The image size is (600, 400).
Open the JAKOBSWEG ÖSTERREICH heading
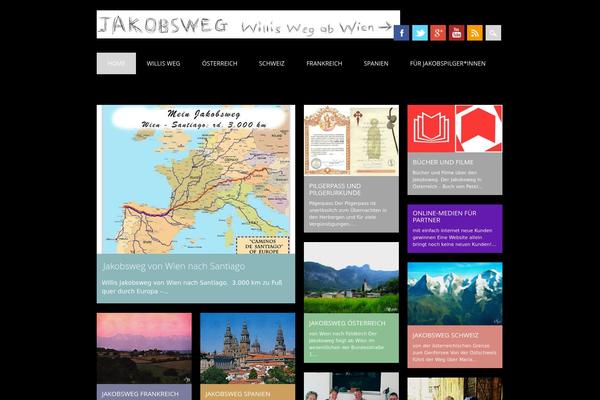[x=347, y=323]
